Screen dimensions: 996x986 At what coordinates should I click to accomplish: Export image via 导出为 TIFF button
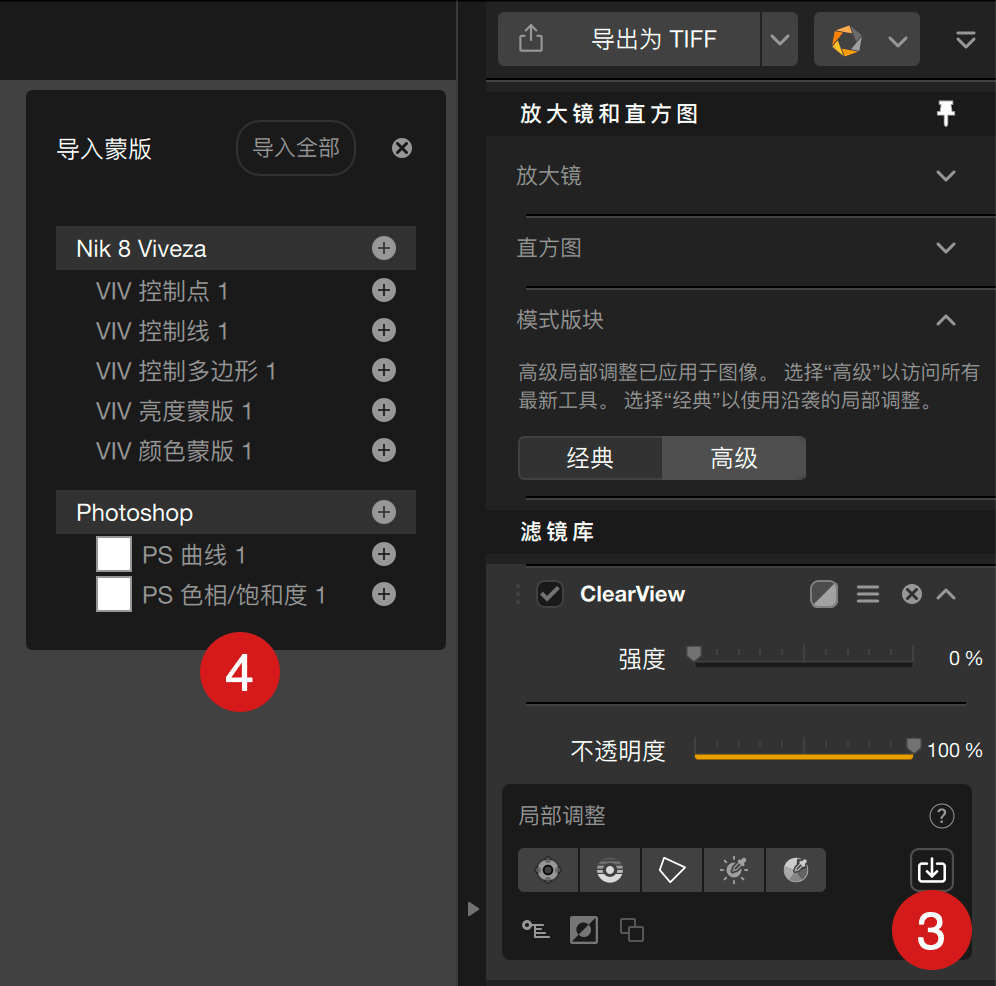coord(629,39)
